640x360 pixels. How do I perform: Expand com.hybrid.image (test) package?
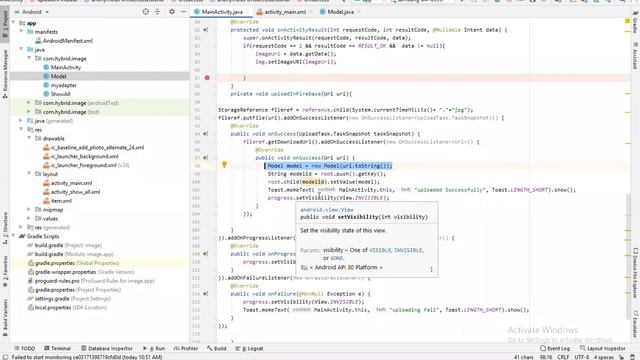pos(29,112)
